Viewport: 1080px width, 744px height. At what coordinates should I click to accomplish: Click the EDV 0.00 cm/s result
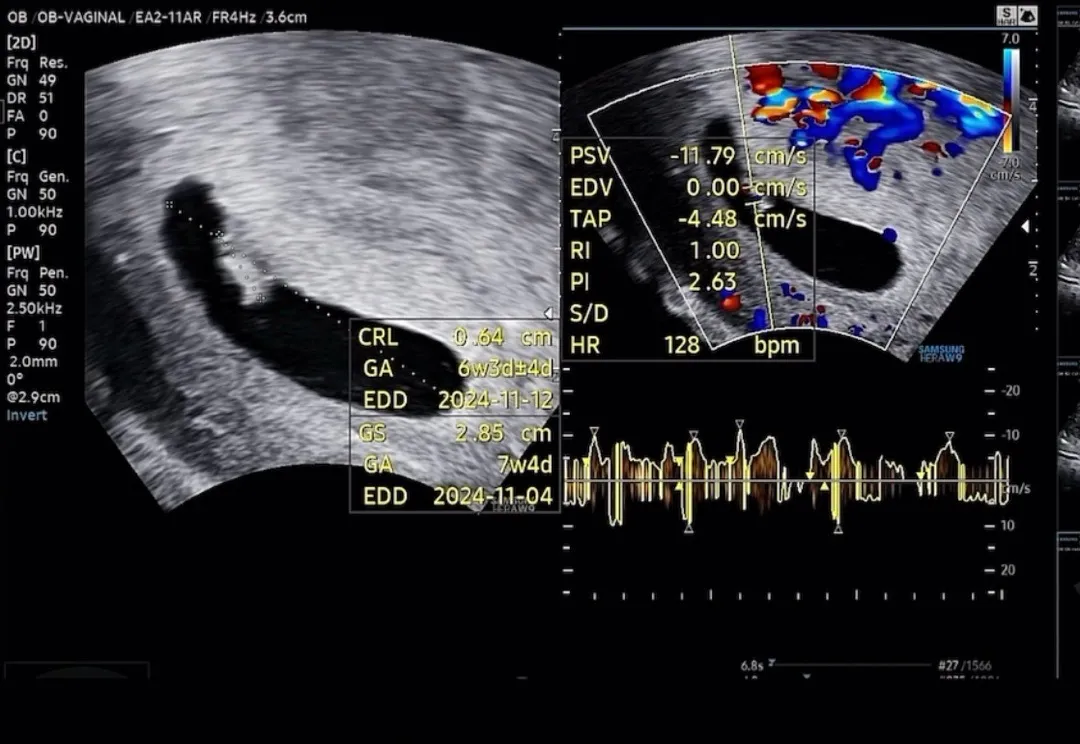688,188
